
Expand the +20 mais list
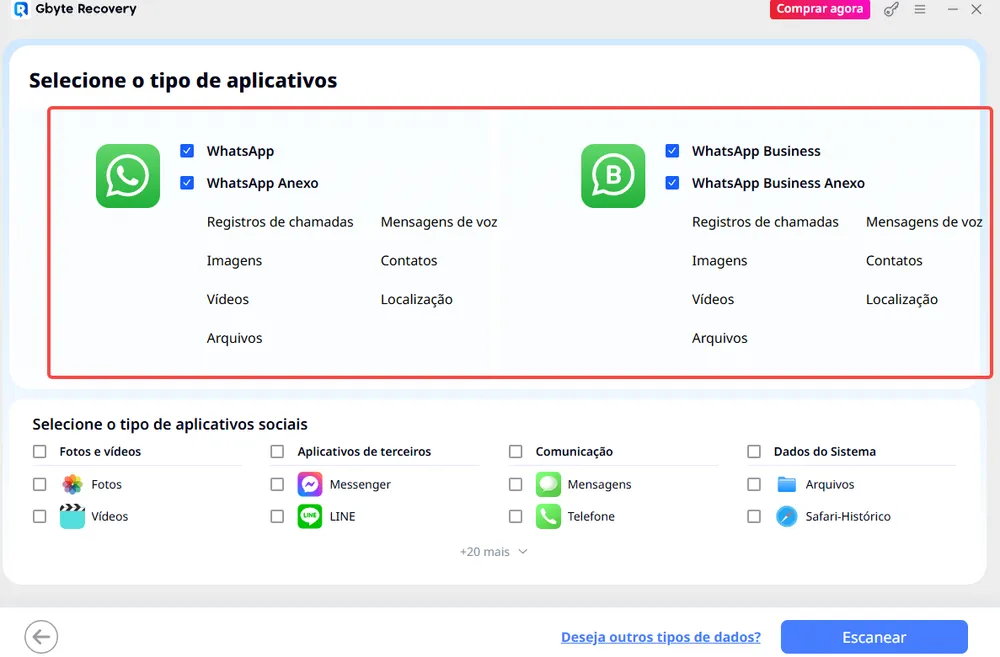(x=493, y=551)
